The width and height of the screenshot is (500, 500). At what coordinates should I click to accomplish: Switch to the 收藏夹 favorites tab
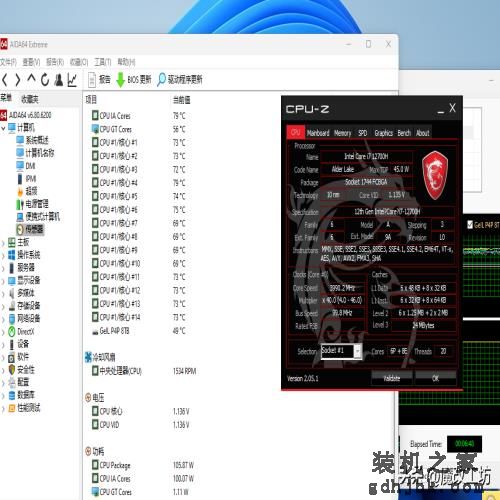(30, 99)
